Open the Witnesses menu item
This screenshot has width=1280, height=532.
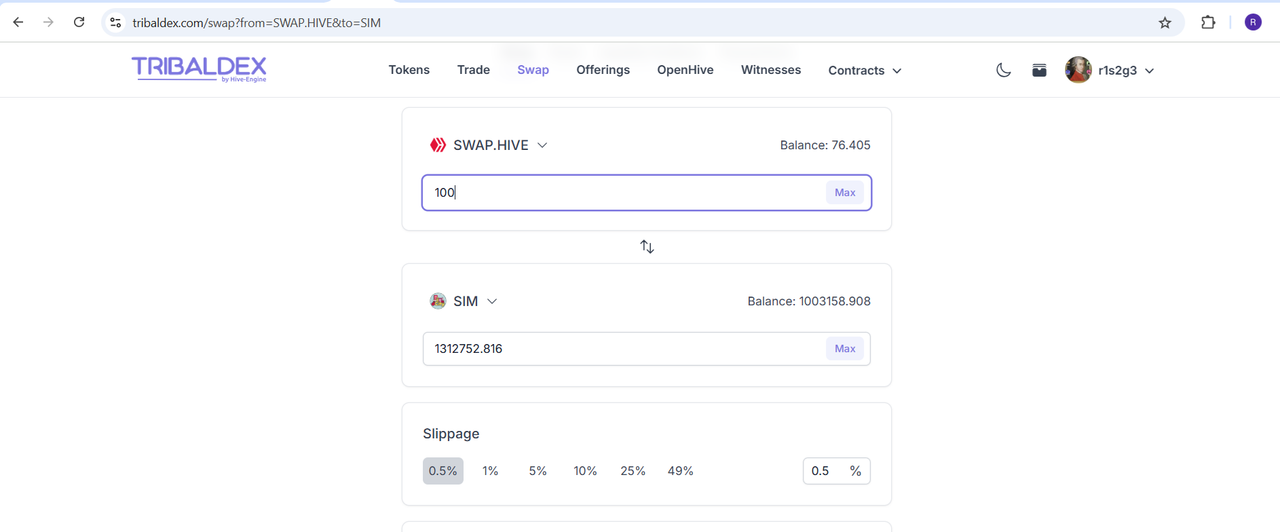pos(771,70)
